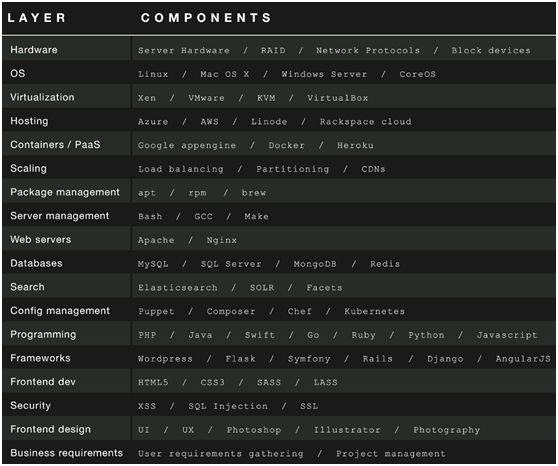Click Nginx in the Web servers row
558x466 pixels.
(x=222, y=240)
